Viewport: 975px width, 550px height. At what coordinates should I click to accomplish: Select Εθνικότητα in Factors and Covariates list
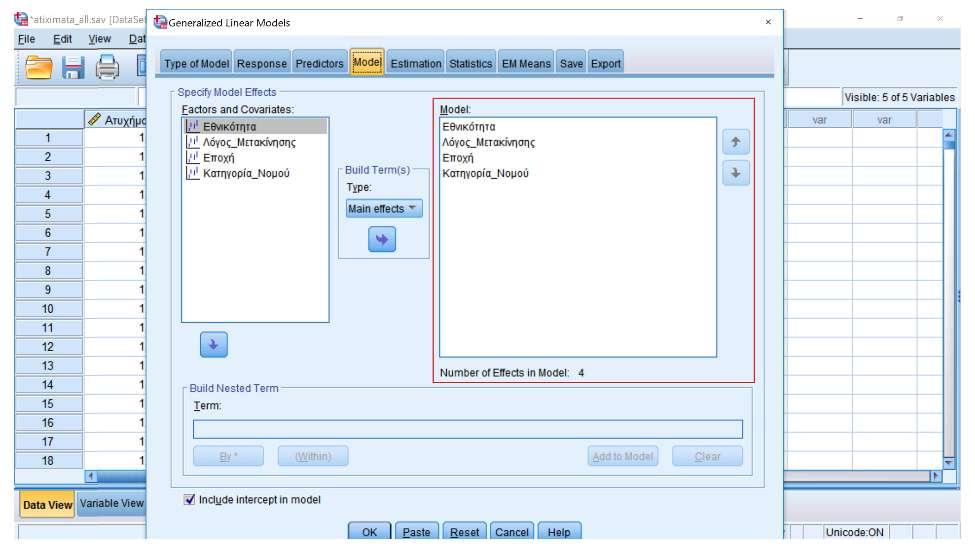[255, 126]
